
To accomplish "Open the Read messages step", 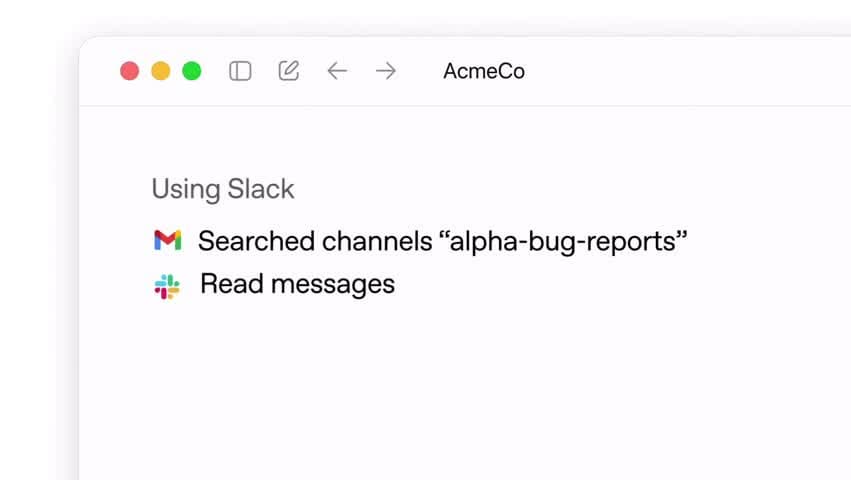I will tap(275, 285).
